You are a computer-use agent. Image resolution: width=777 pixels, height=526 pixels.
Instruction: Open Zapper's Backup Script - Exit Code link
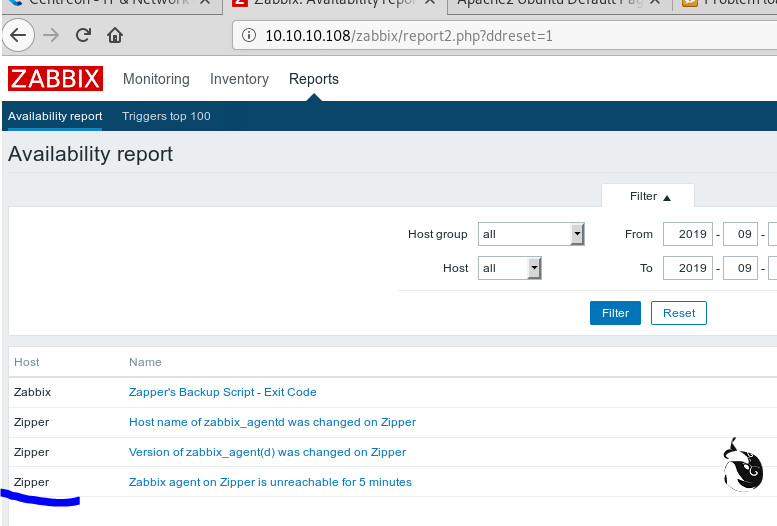point(222,392)
